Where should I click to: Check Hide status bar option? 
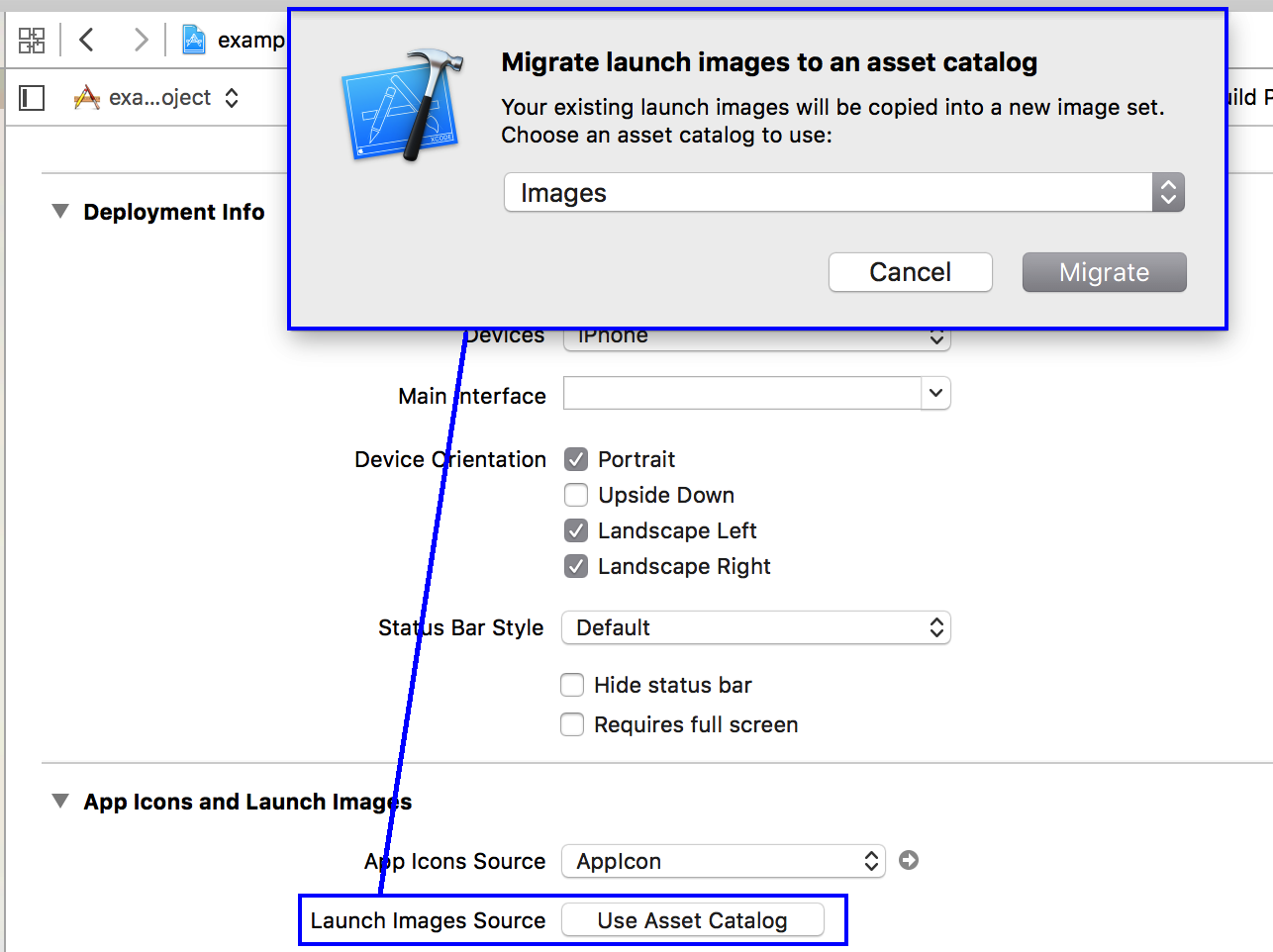(572, 685)
